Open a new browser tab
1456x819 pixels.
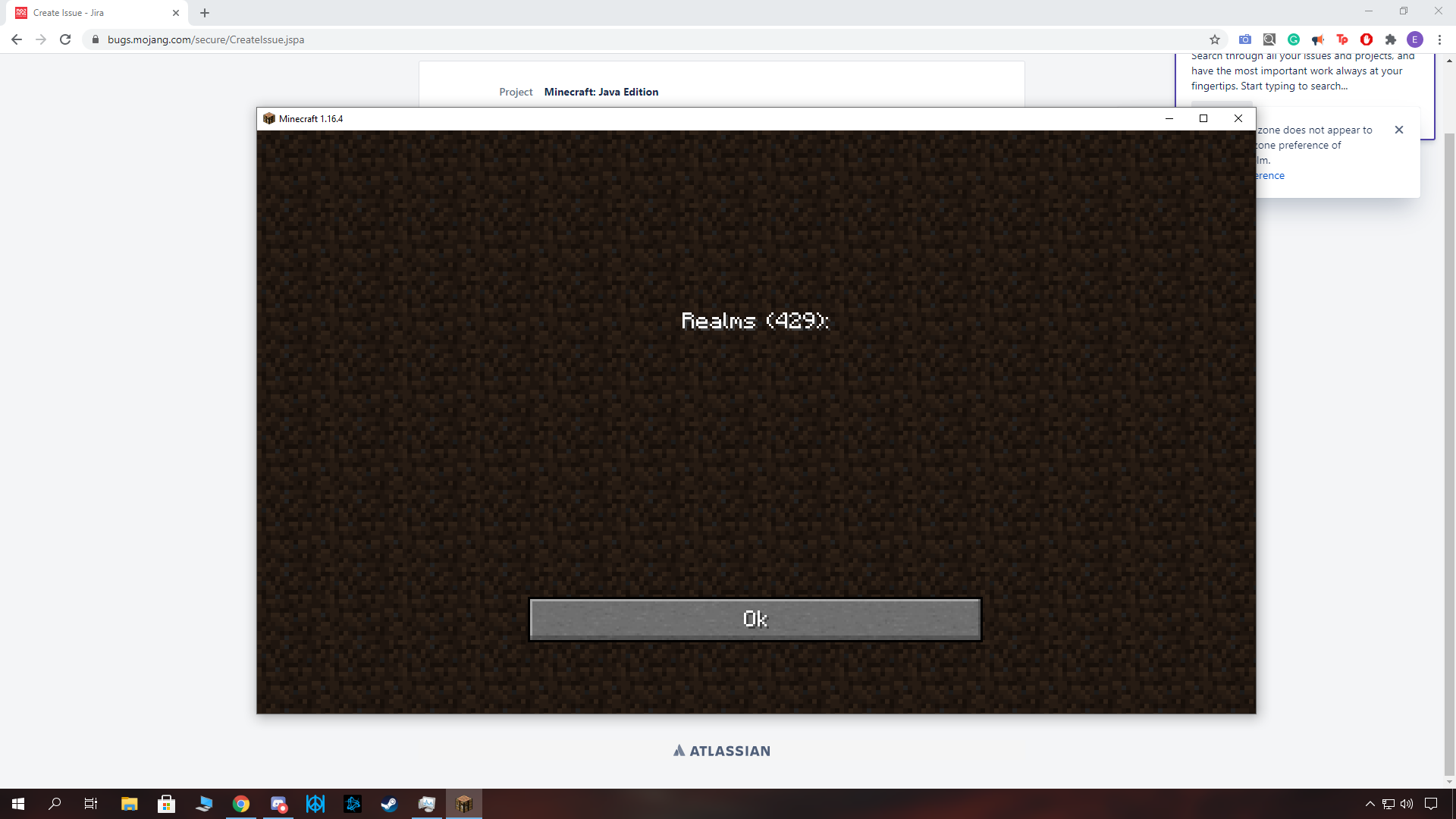[205, 13]
